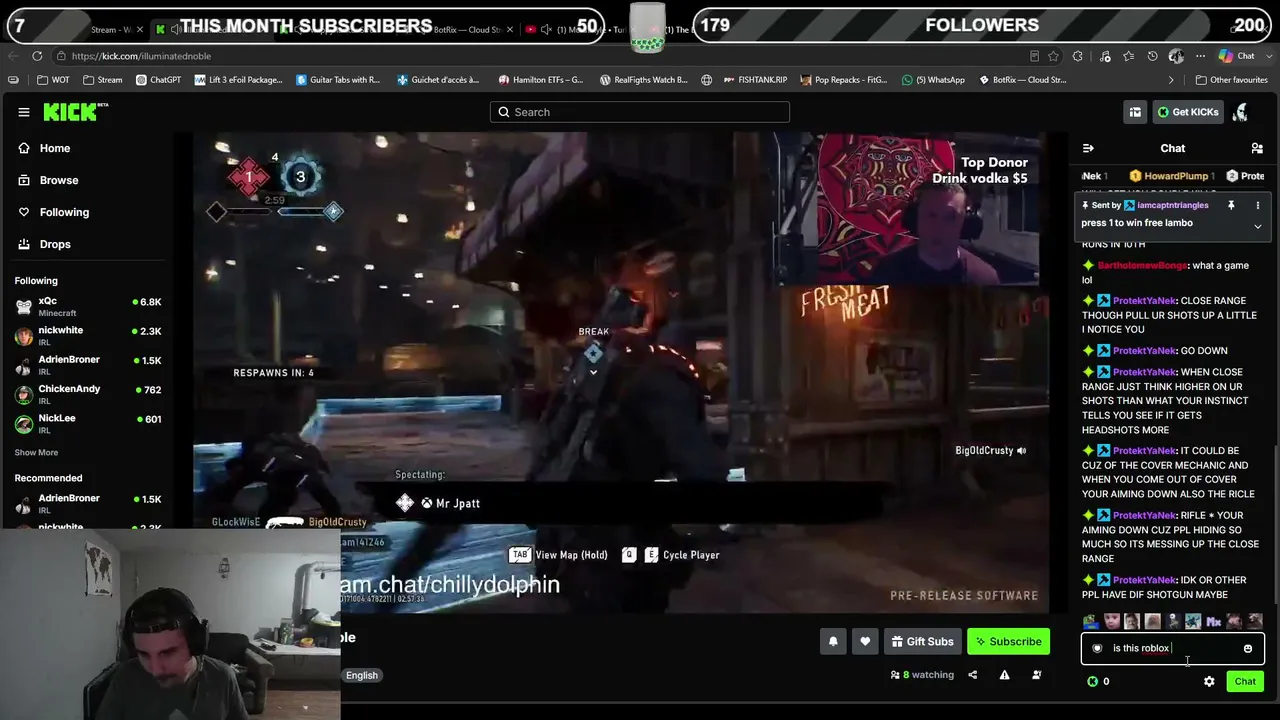
Task: Click BartholomewBongs username in chat
Action: (1142, 266)
